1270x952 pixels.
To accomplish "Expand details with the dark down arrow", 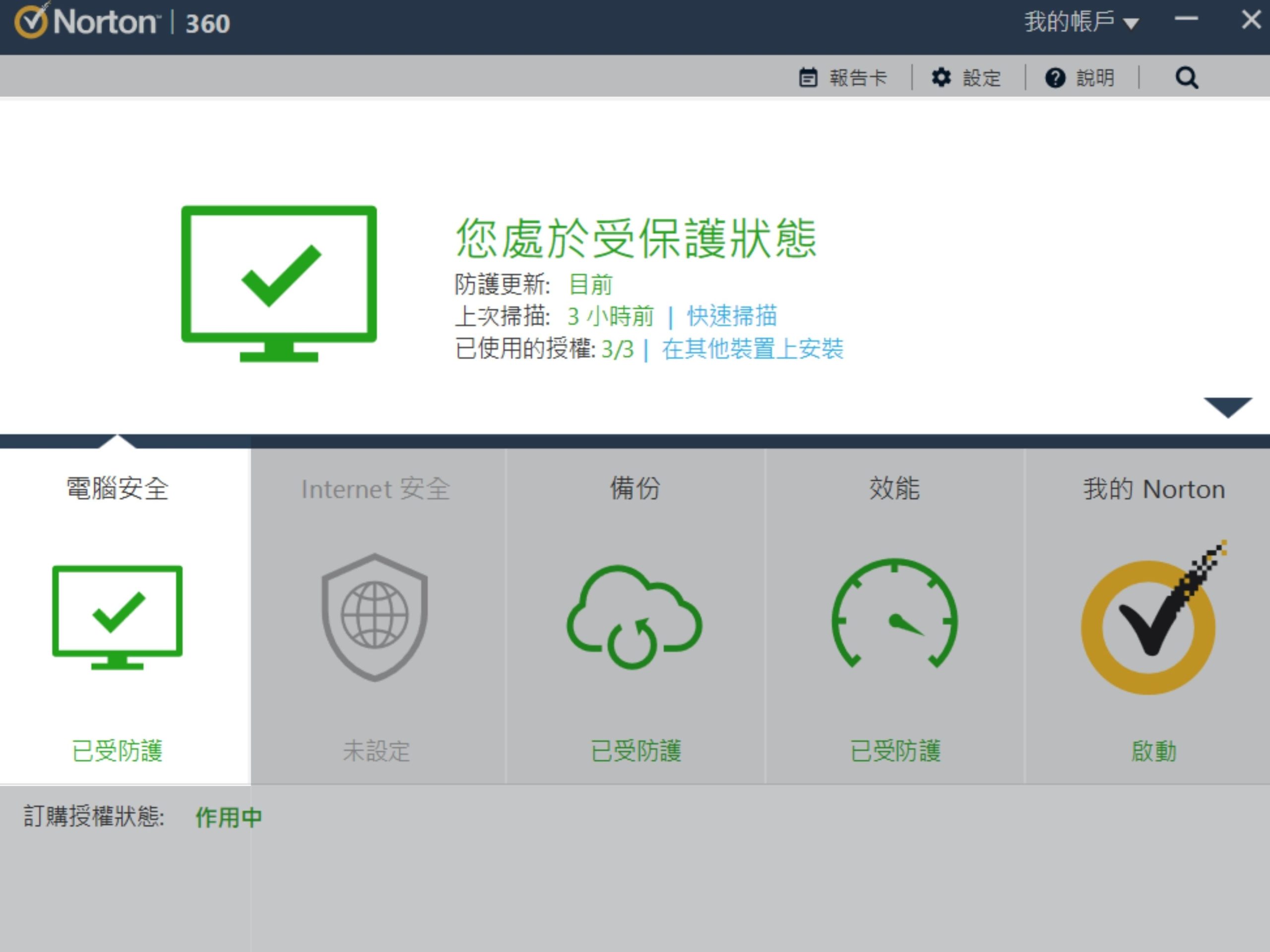I will (x=1228, y=408).
